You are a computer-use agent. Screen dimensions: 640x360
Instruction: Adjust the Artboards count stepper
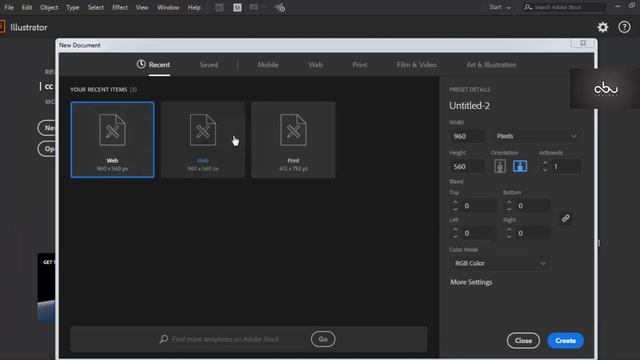544,166
